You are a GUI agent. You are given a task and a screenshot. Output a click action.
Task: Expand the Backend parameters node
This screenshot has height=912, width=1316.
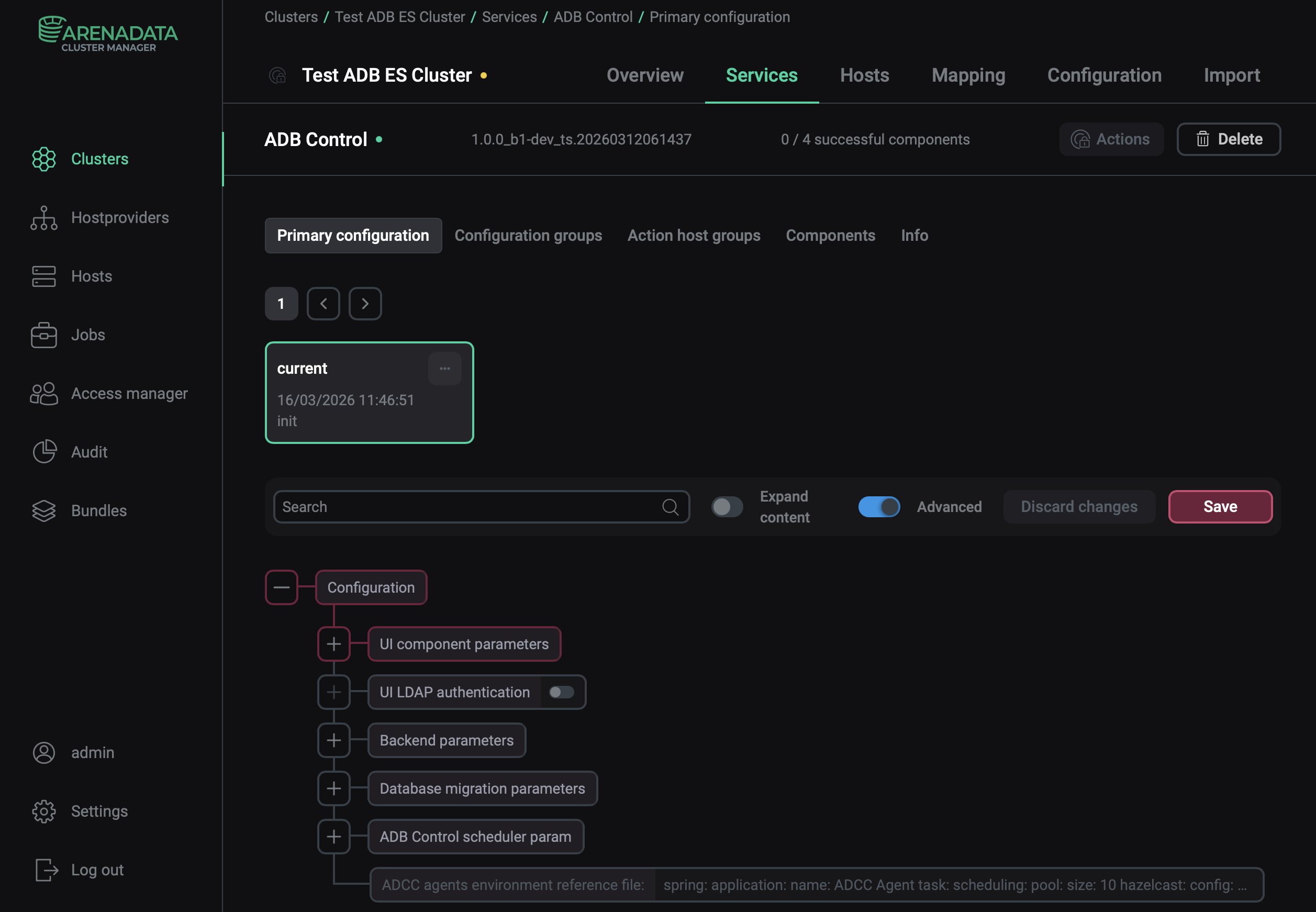pos(333,740)
